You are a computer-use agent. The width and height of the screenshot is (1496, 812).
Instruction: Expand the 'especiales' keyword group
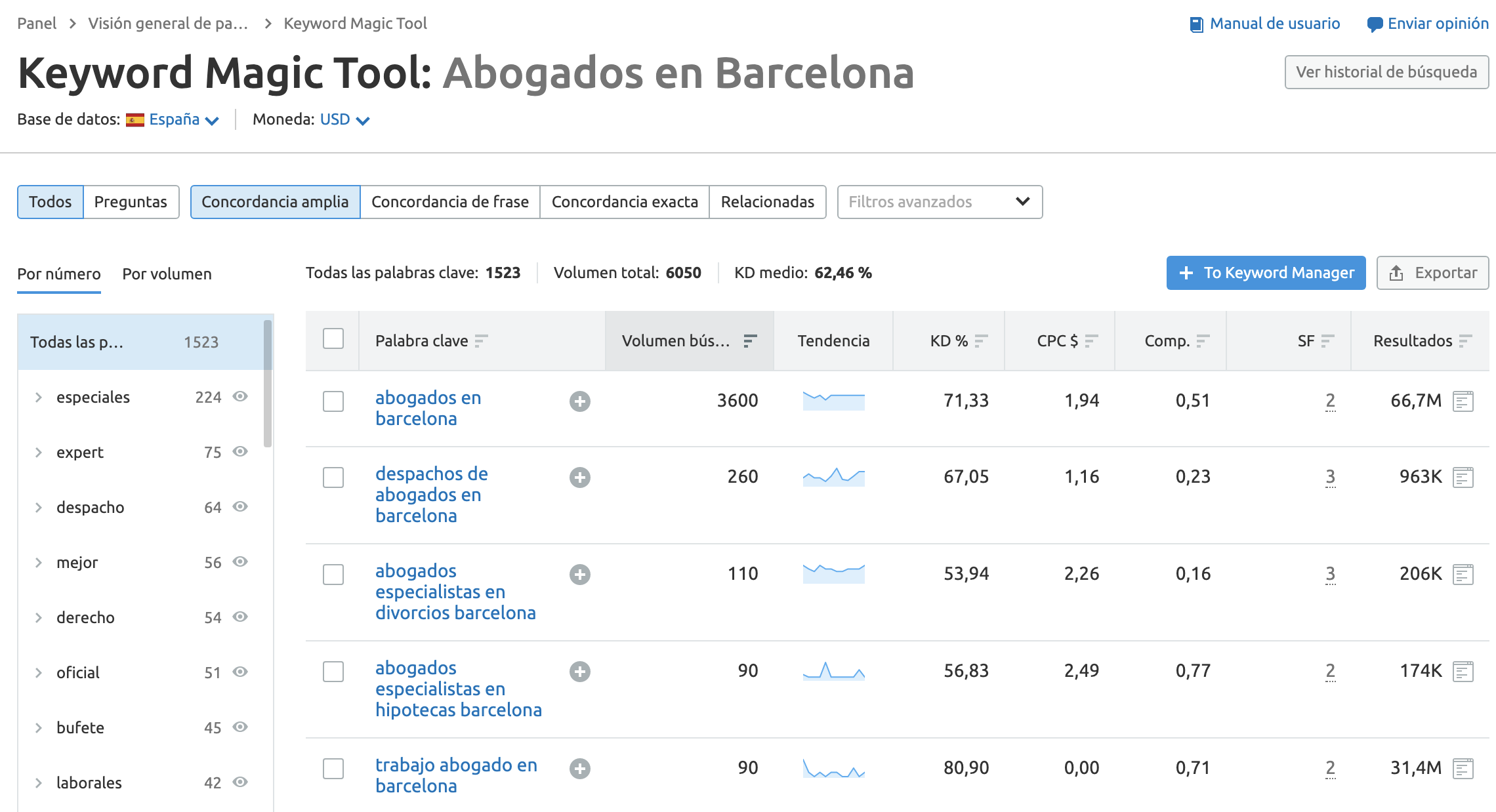39,397
